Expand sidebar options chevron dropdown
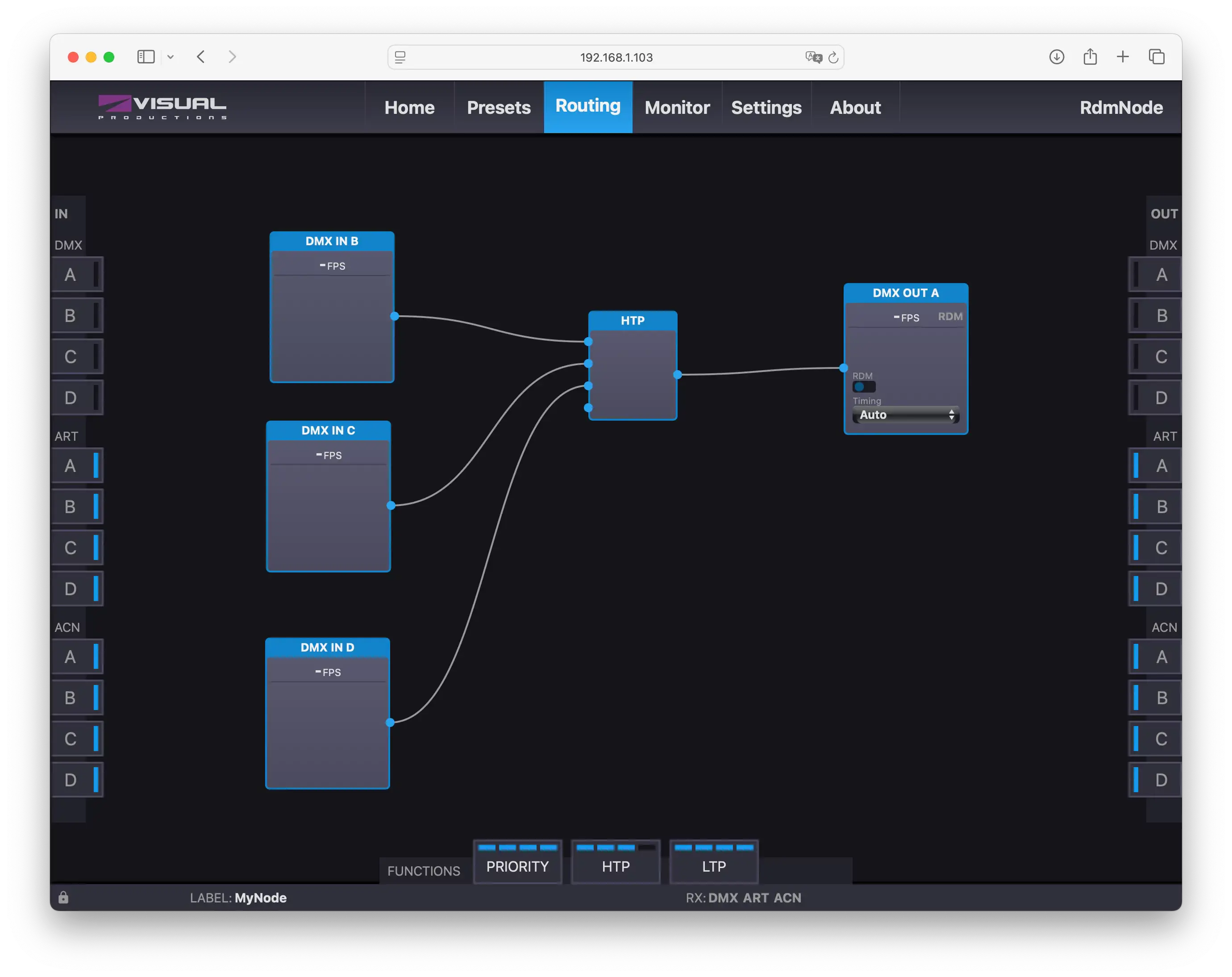The width and height of the screenshot is (1232, 977). [170, 57]
